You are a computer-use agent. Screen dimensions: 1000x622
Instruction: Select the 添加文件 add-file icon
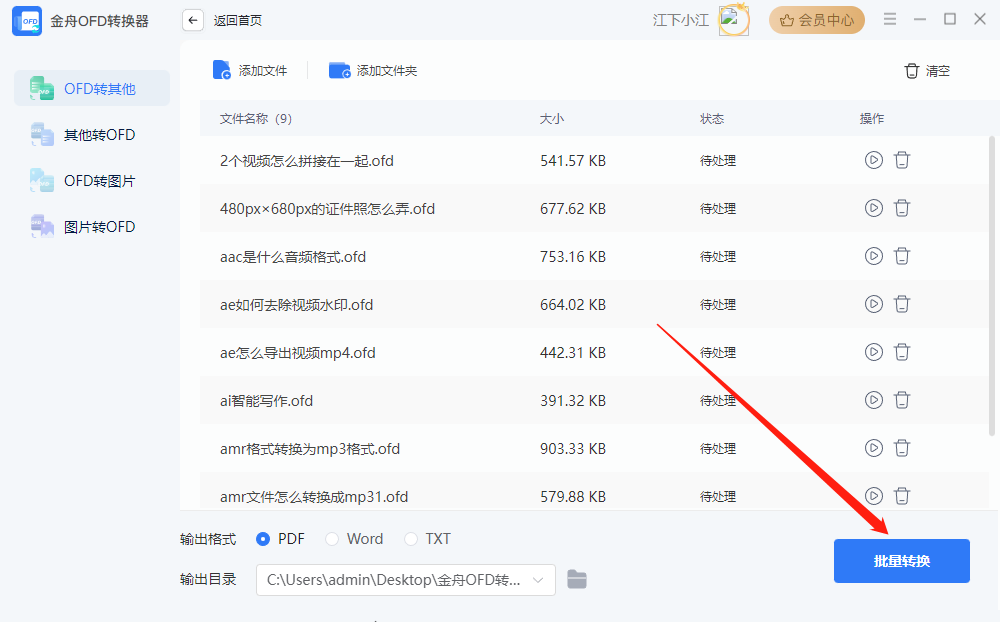pyautogui.click(x=222, y=70)
